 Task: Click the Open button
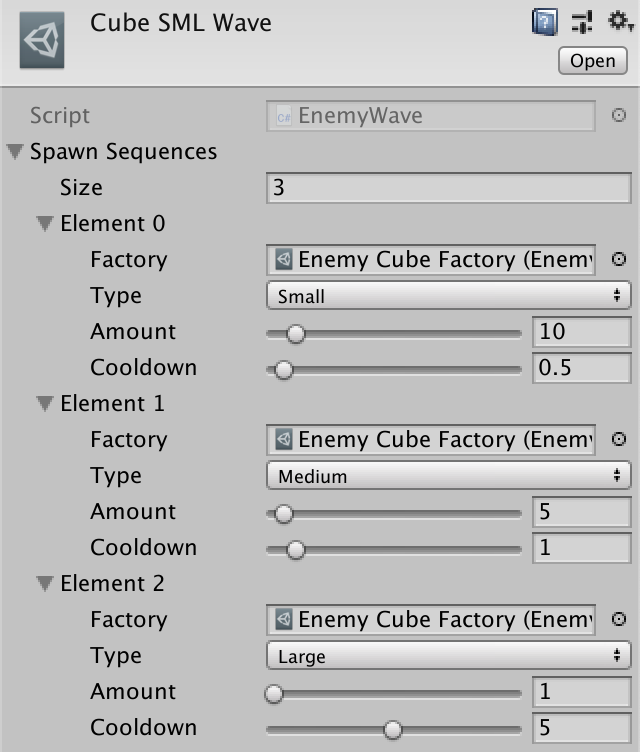click(x=592, y=60)
